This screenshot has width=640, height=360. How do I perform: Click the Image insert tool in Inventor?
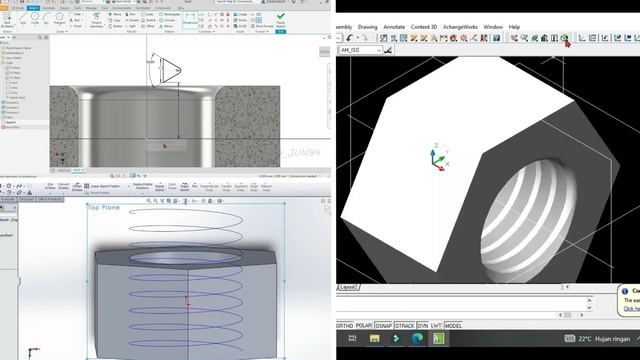click(241, 14)
